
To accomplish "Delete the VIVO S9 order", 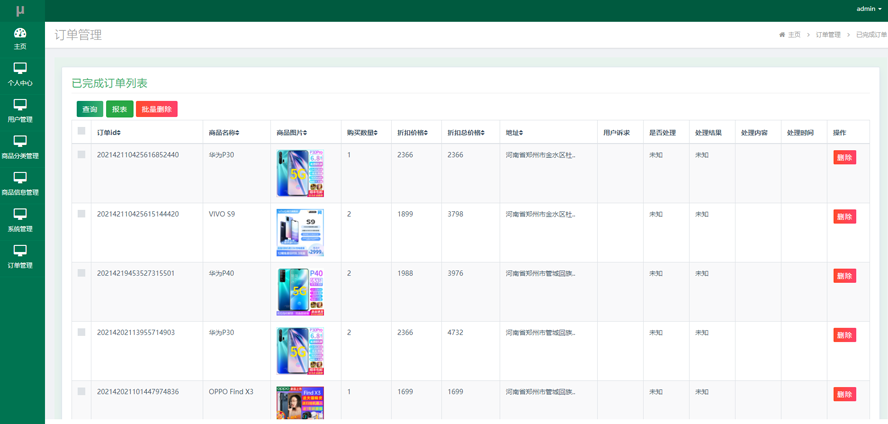I will pos(844,216).
